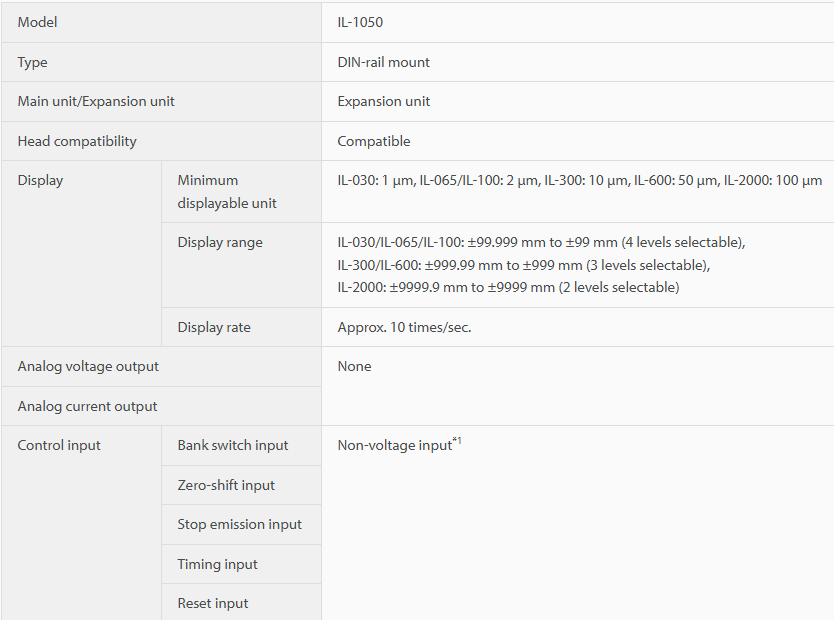Viewport: 834px width, 620px height.
Task: Click the Display rate label
Action: [214, 328]
